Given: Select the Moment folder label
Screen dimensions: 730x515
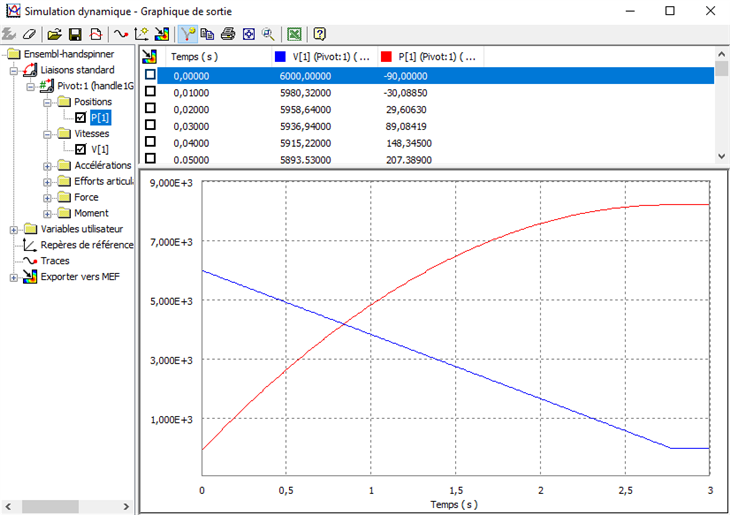Looking at the screenshot, I should pyautogui.click(x=91, y=213).
